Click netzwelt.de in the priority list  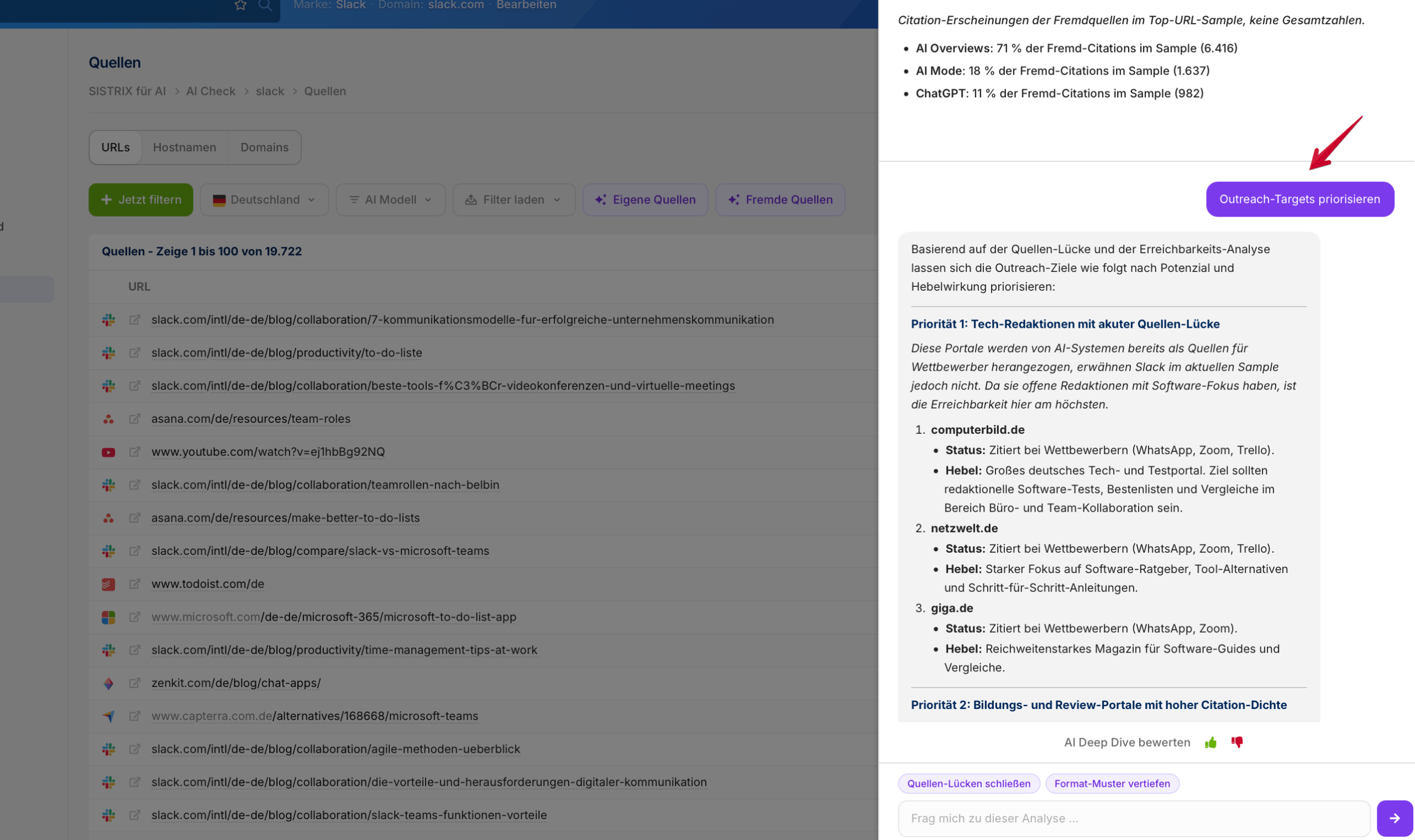[965, 528]
